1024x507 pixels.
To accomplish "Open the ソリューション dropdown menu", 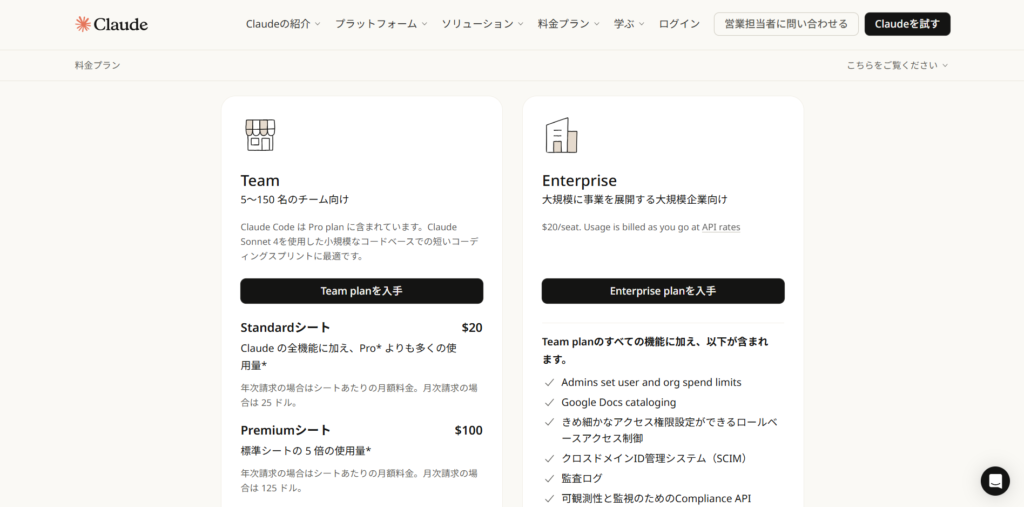I will [x=482, y=24].
